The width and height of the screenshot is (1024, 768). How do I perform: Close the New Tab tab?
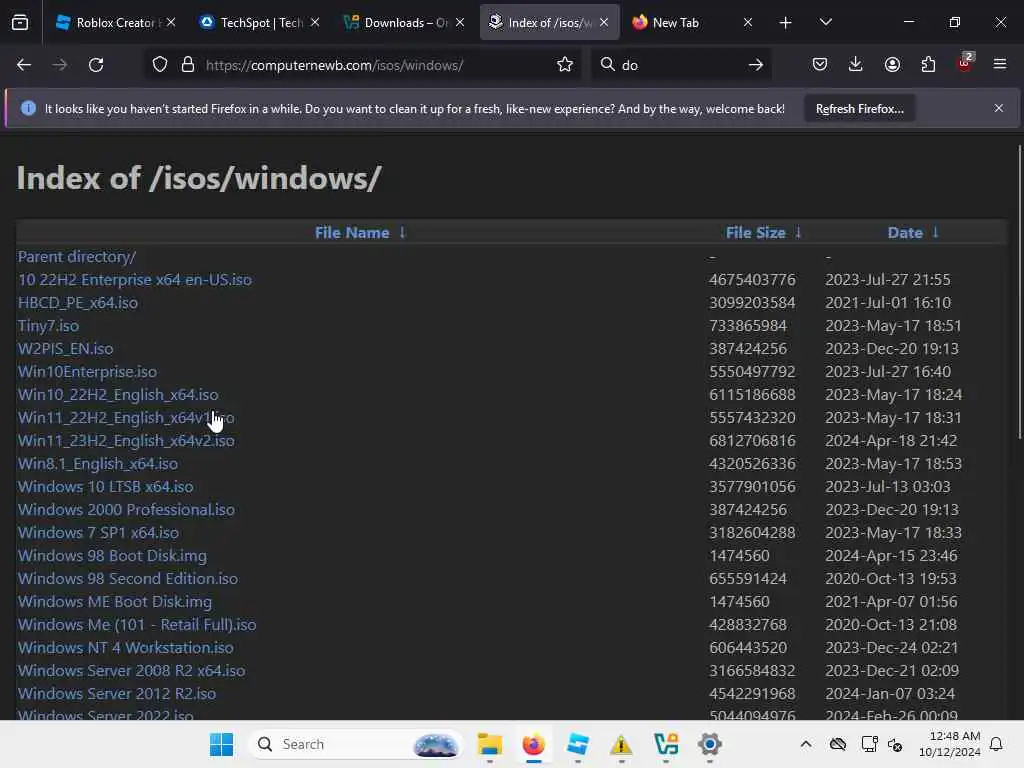pos(748,22)
